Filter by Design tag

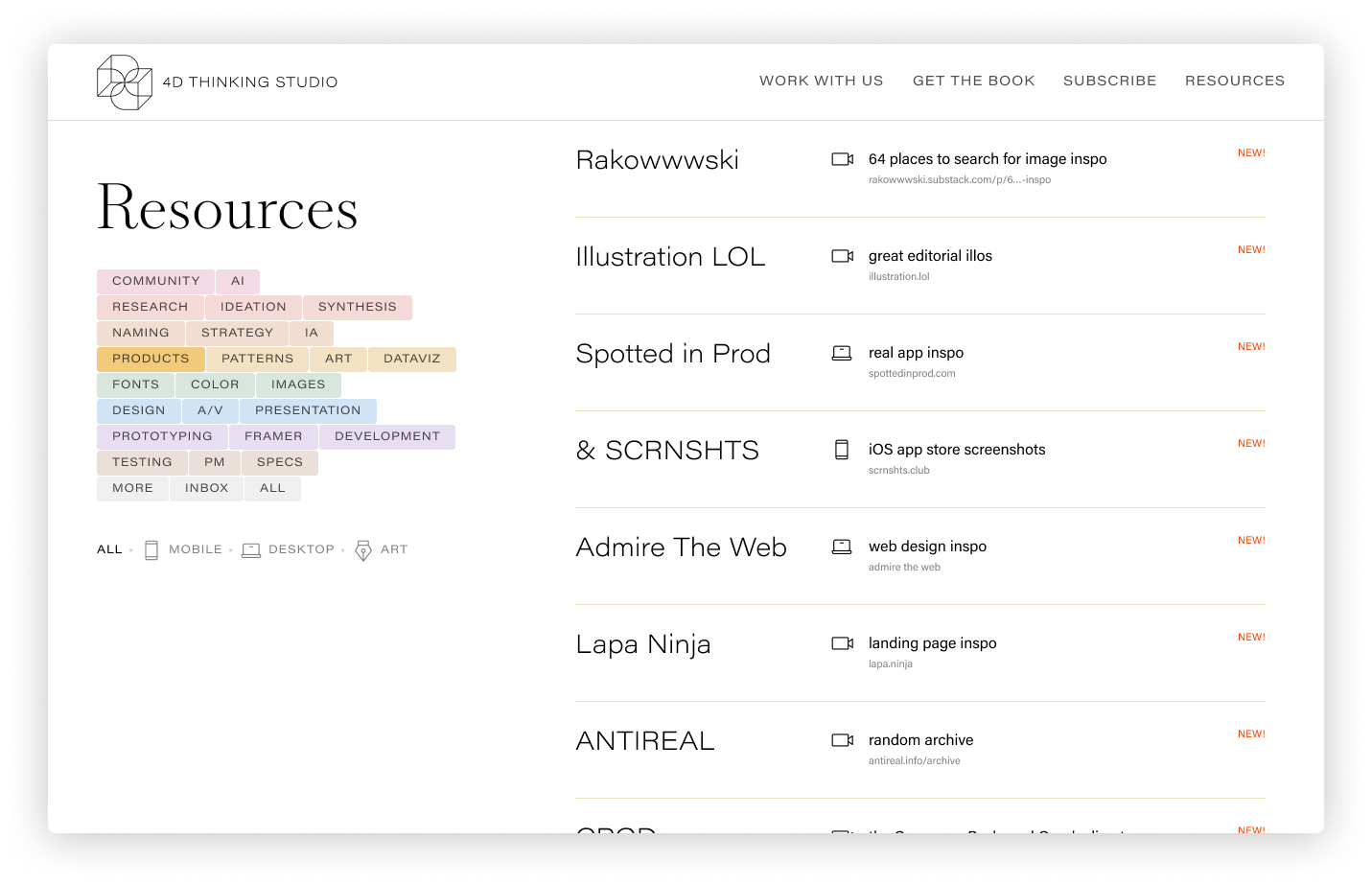coord(139,410)
